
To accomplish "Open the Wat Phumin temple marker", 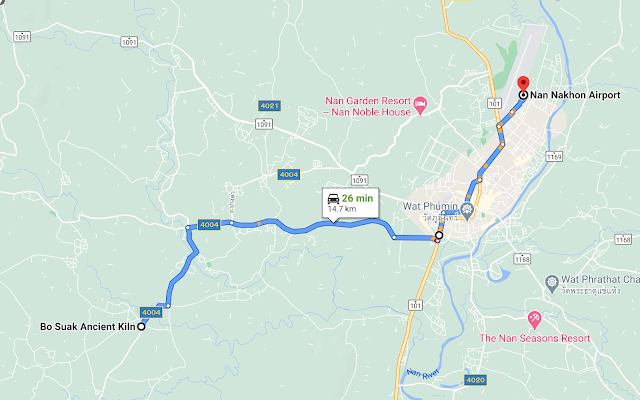I will [466, 210].
